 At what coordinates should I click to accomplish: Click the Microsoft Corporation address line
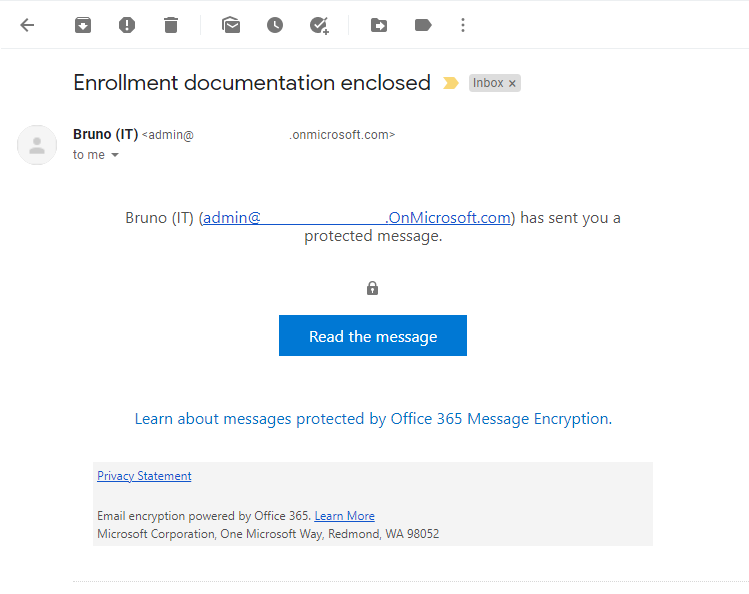pos(268,534)
